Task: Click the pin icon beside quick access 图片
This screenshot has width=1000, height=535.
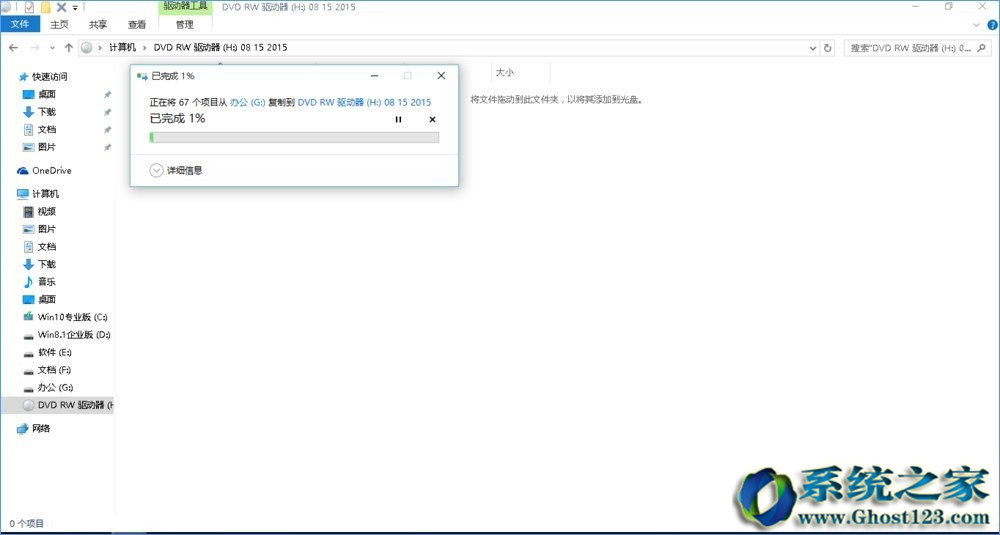Action: (x=107, y=147)
